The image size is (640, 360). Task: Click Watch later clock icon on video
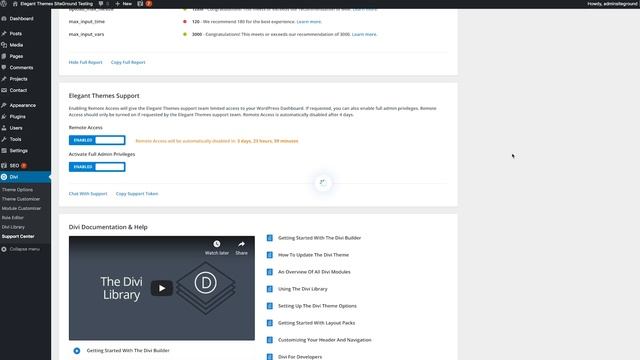tap(217, 244)
